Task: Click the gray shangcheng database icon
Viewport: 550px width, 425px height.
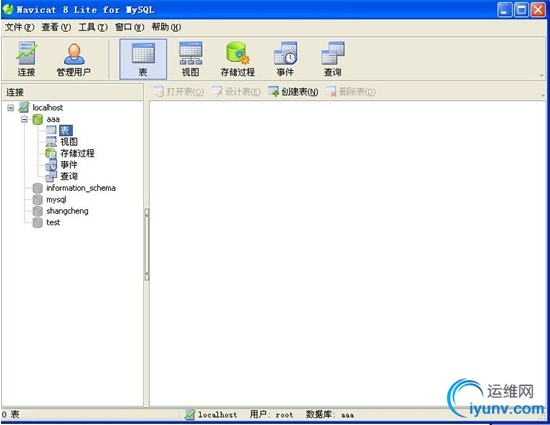Action: 38,211
